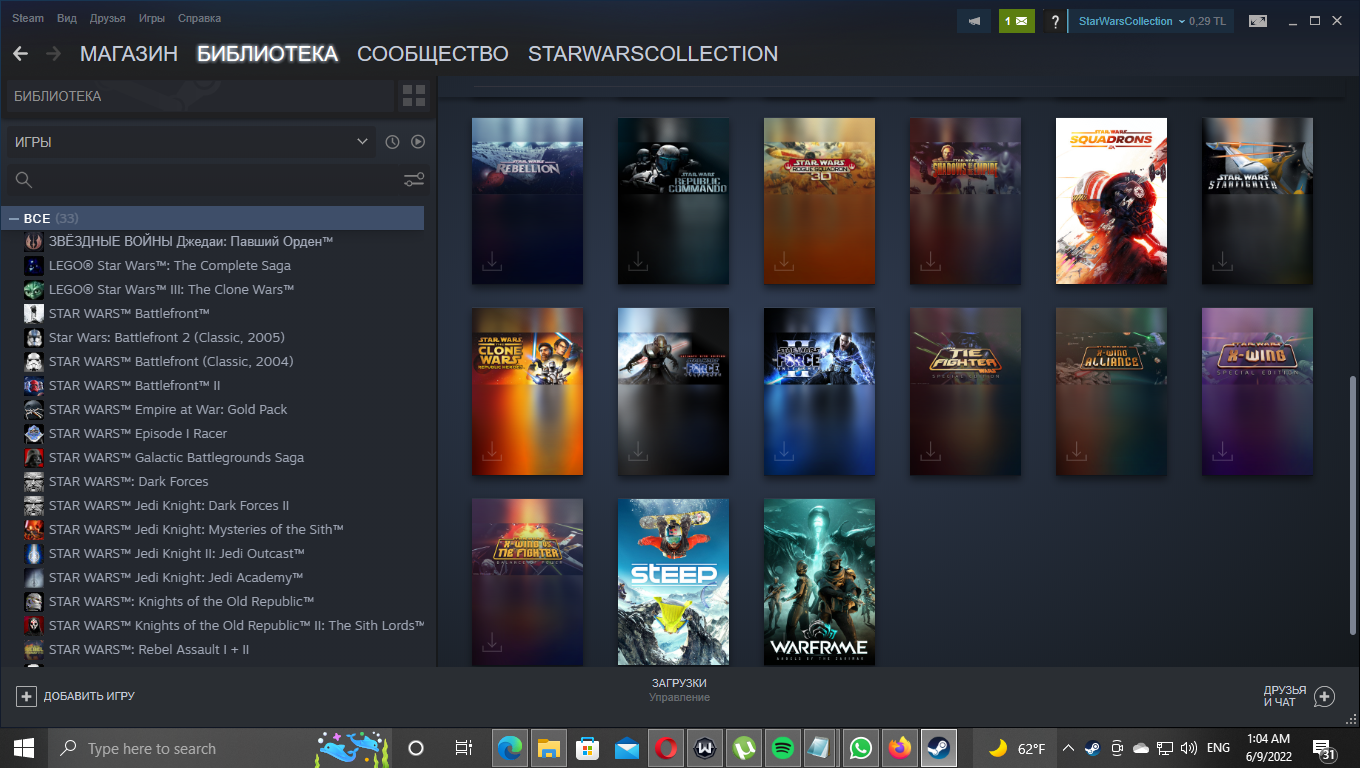The width and height of the screenshot is (1360, 768).
Task: Open the ИГРЫ category dropdown
Action: tap(191, 142)
